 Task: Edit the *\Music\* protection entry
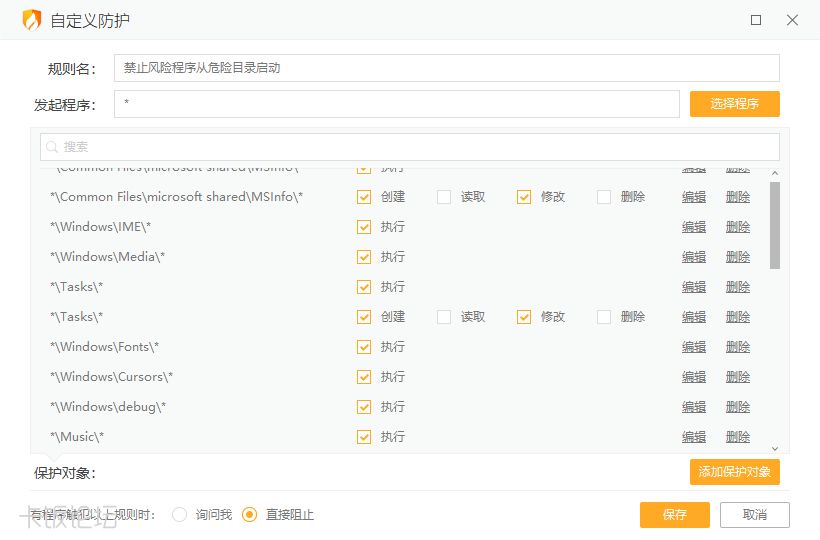(694, 437)
